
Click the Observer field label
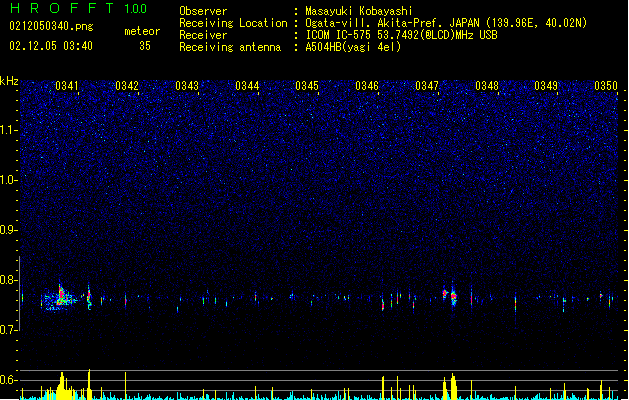click(x=203, y=11)
